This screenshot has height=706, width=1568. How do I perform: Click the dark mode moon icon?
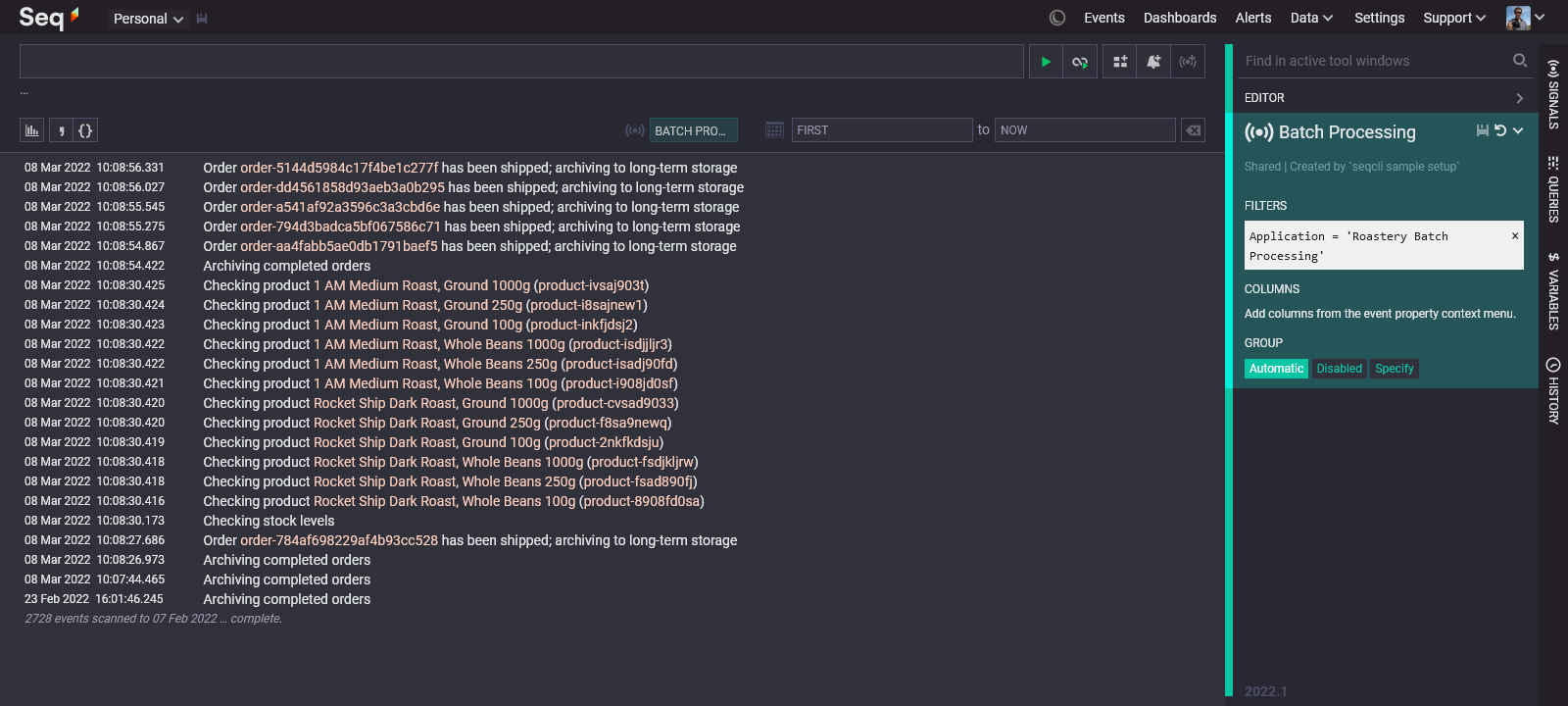[1057, 18]
